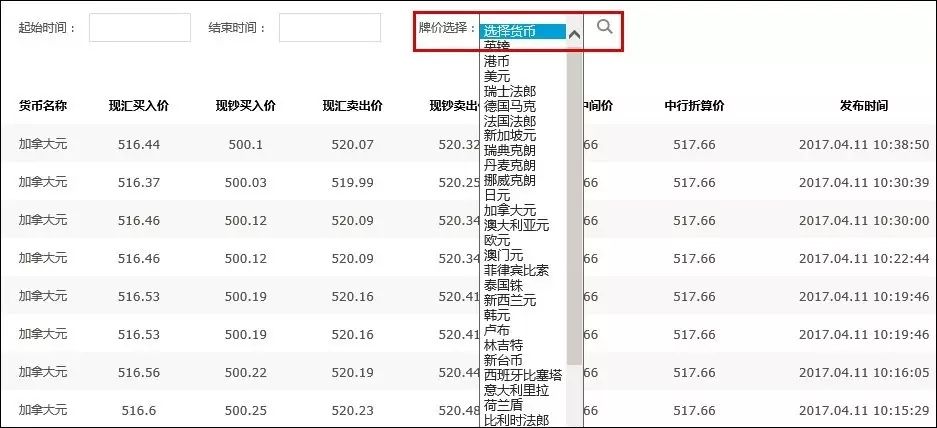Choose 菲律宾比索 from currency list
937x428 pixels.
[x=516, y=270]
